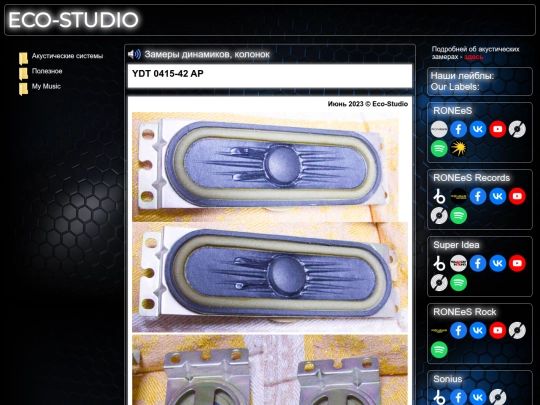Click the RONEeS Records label title
Viewport: 540px width, 405px height.
click(x=471, y=178)
